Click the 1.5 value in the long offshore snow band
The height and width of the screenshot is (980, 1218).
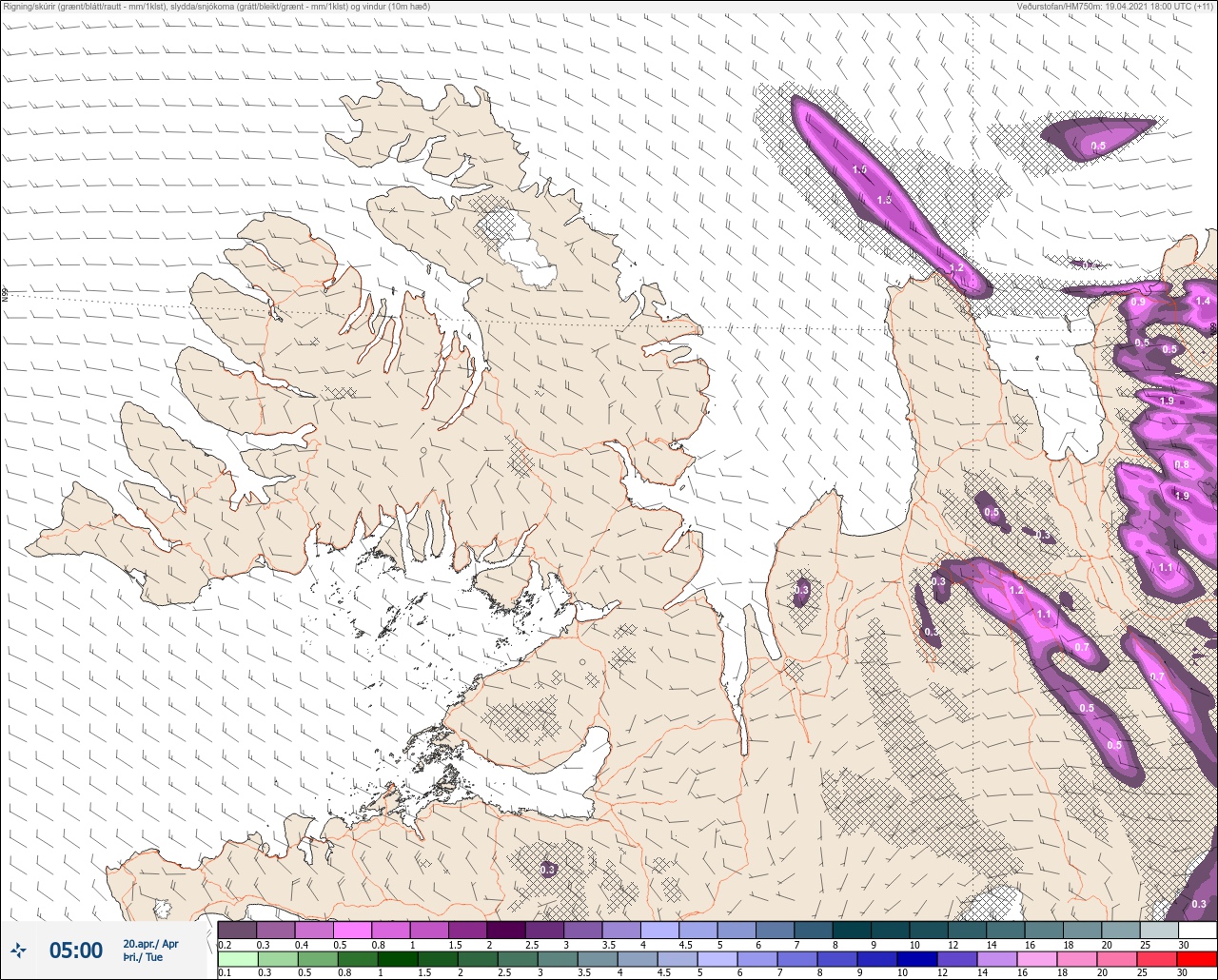click(884, 200)
